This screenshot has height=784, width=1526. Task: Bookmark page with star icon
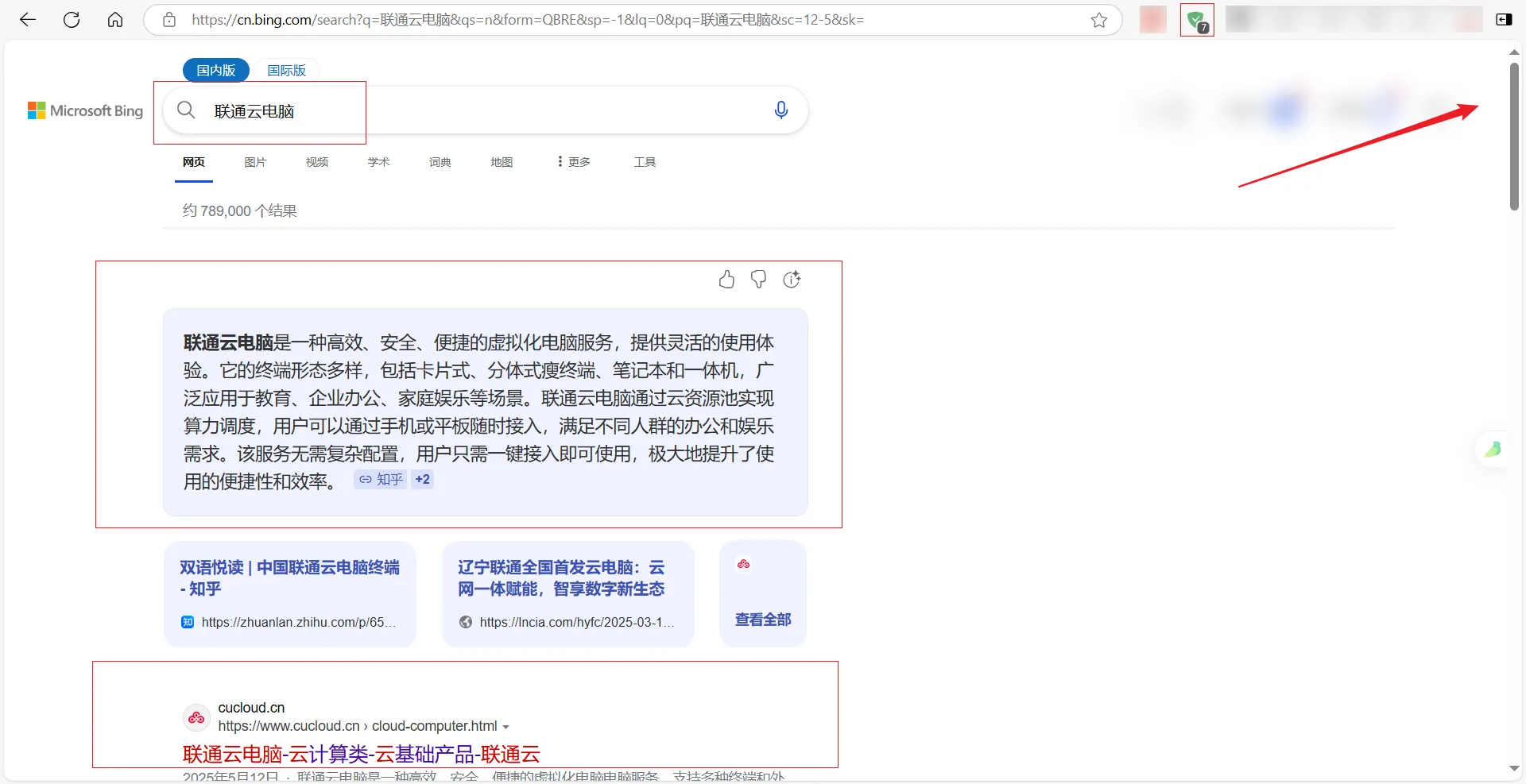click(1098, 20)
